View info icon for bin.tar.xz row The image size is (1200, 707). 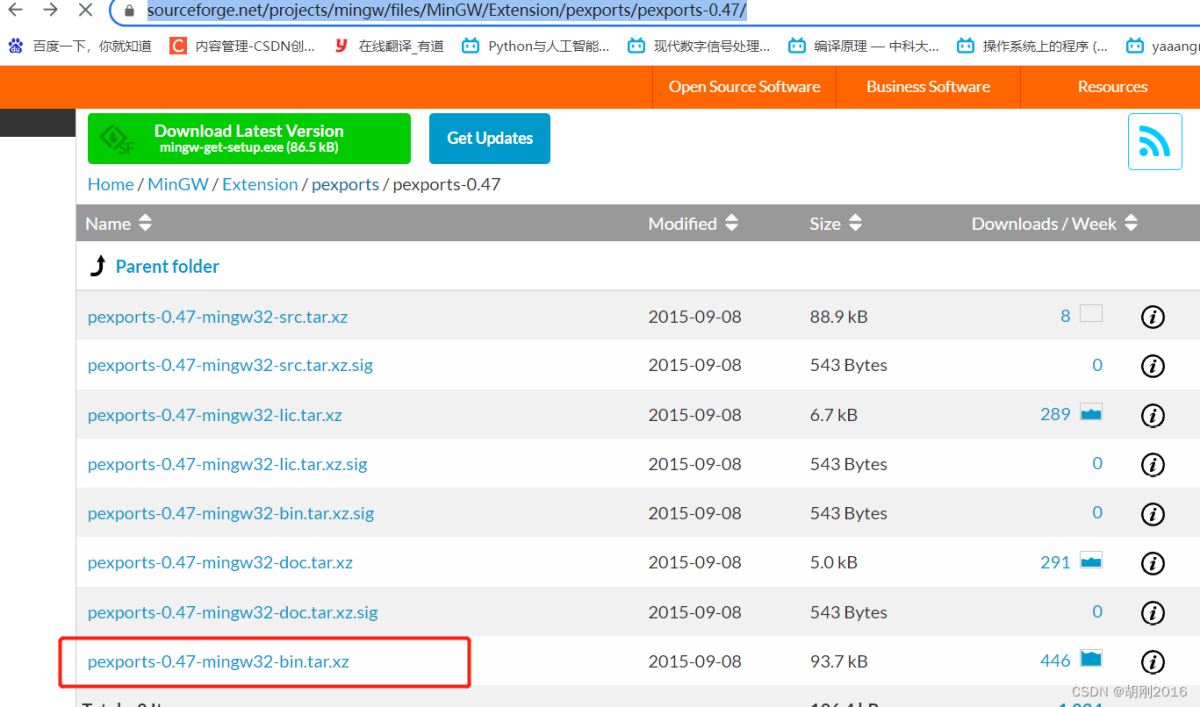click(1152, 662)
